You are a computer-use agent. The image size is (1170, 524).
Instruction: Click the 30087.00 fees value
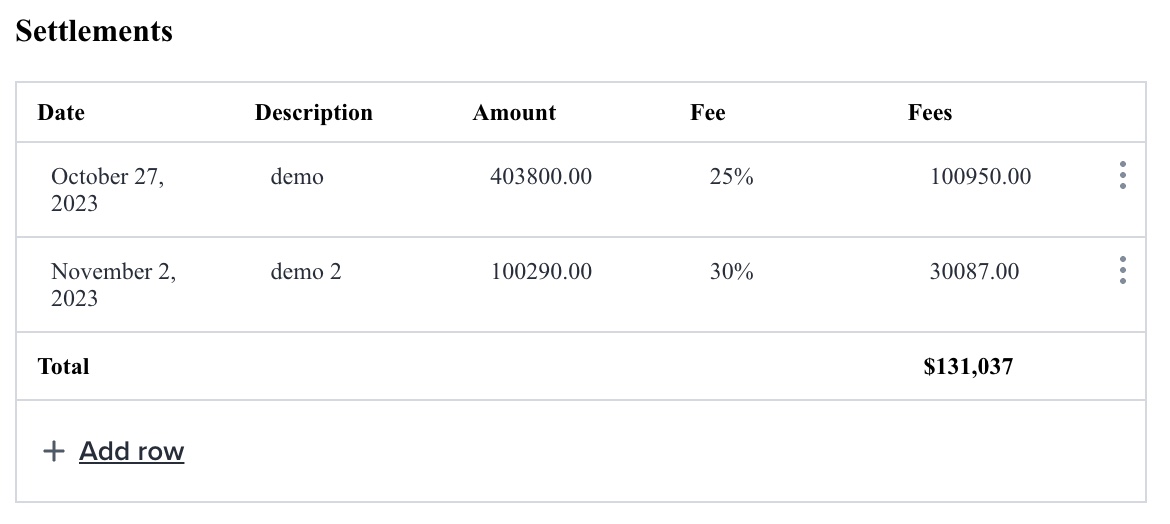975,272
